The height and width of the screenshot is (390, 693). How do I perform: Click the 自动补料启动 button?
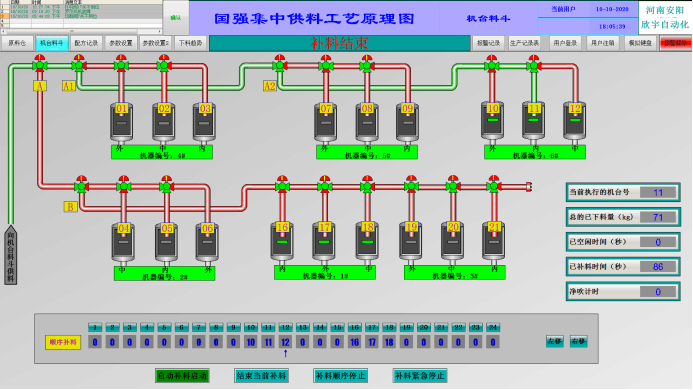click(182, 376)
